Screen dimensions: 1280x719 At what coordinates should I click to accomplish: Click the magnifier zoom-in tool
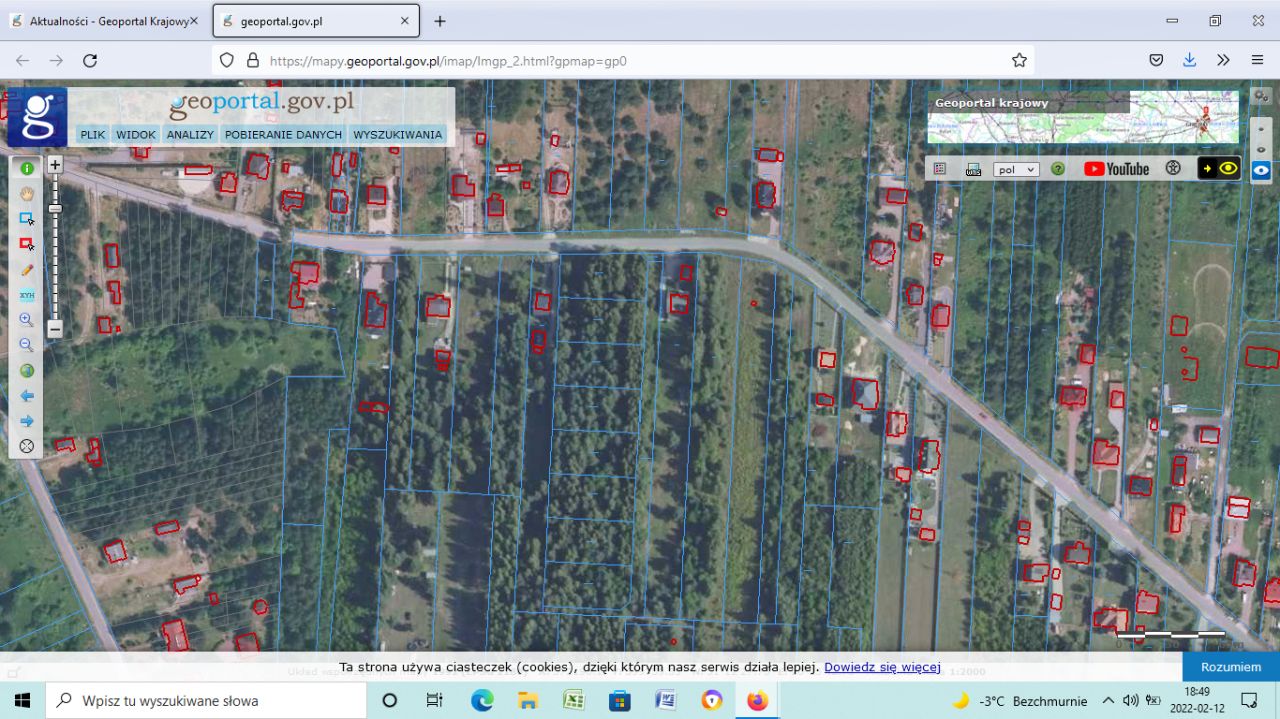point(27,320)
